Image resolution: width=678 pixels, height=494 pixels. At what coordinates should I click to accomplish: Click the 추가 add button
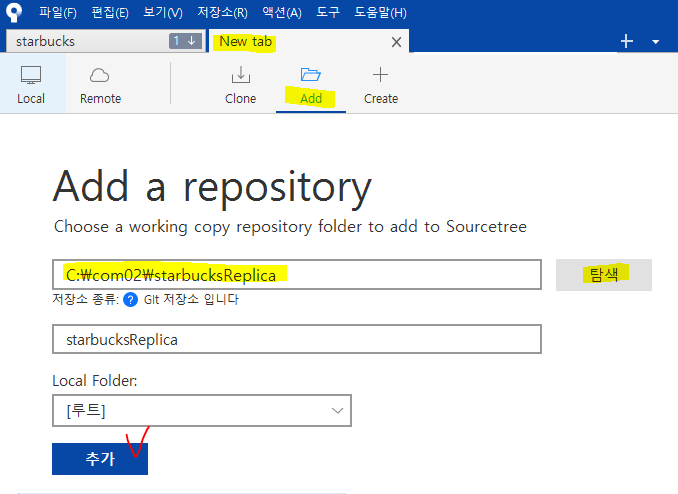tap(100, 459)
